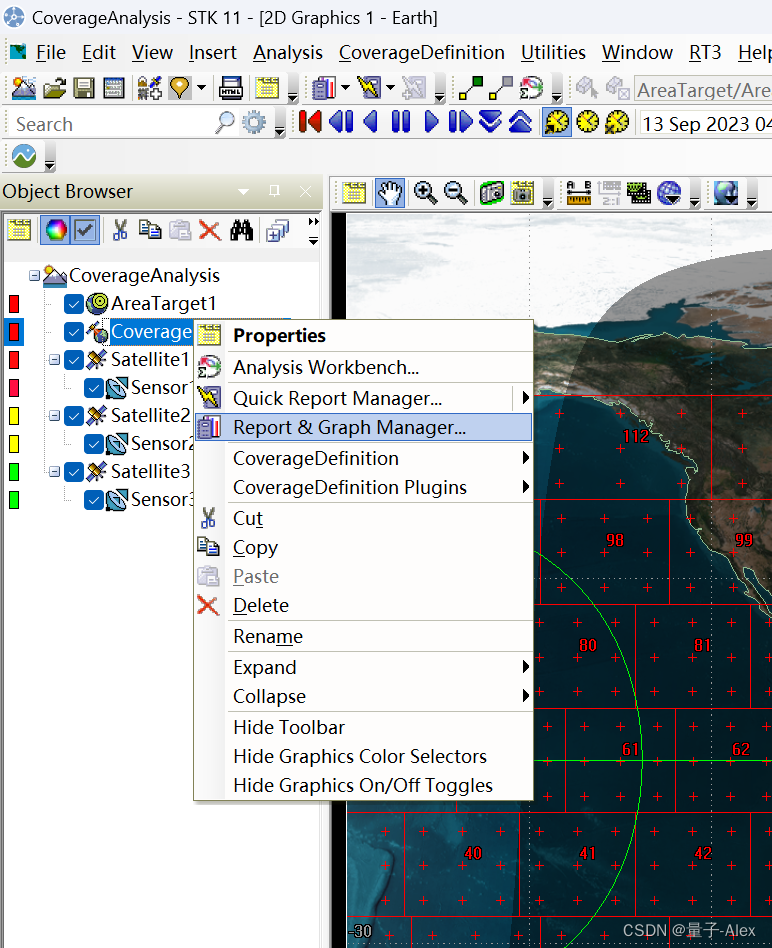
Task: Click the Search input field
Action: (x=114, y=124)
